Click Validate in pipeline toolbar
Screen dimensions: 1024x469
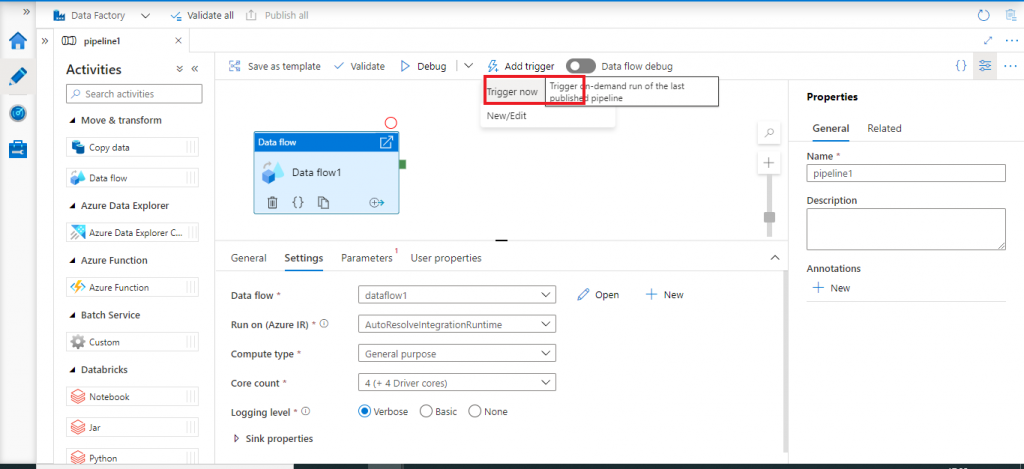pos(359,66)
